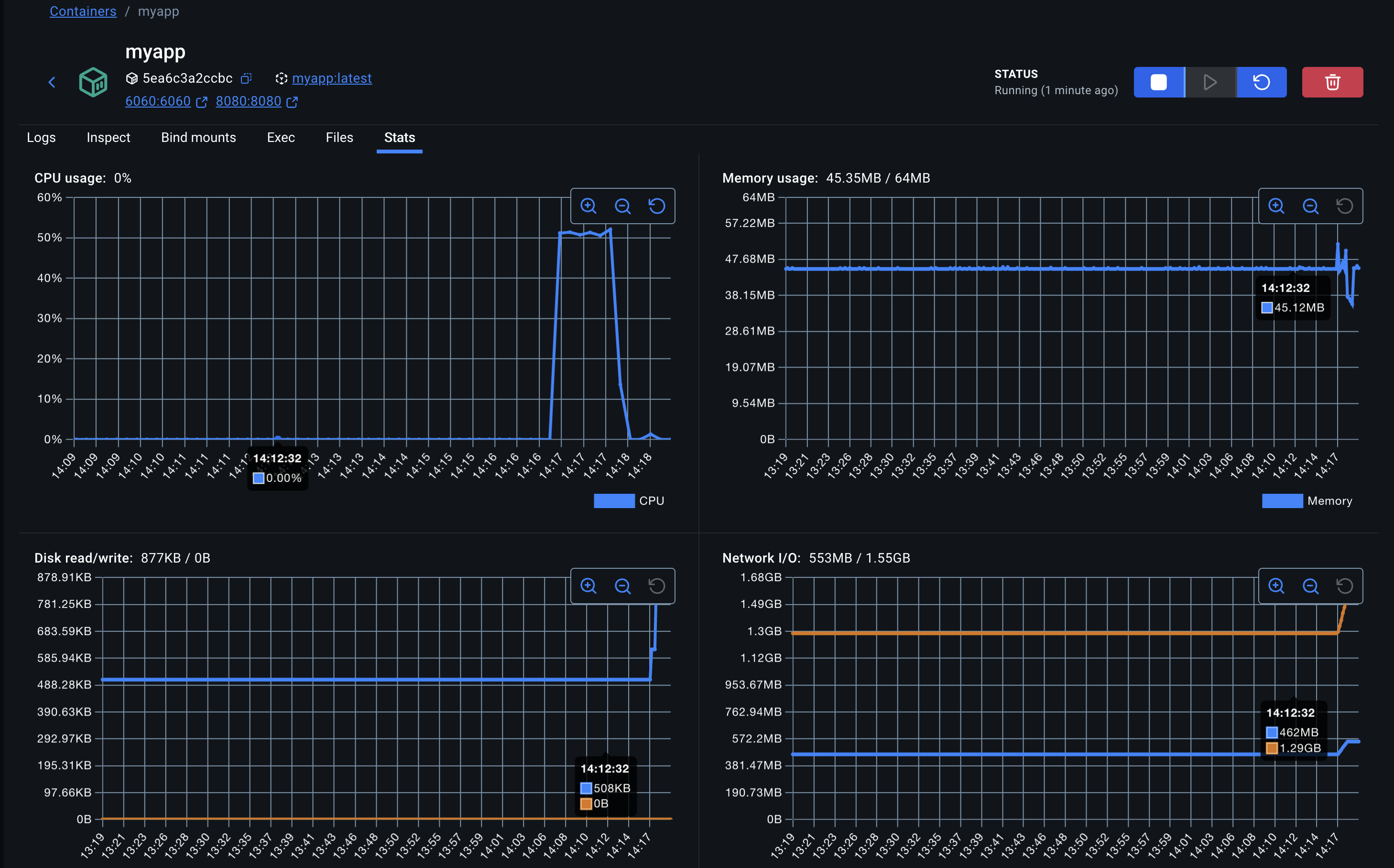
Task: Reset zoom on the Network I/O chart
Action: tap(1345, 586)
